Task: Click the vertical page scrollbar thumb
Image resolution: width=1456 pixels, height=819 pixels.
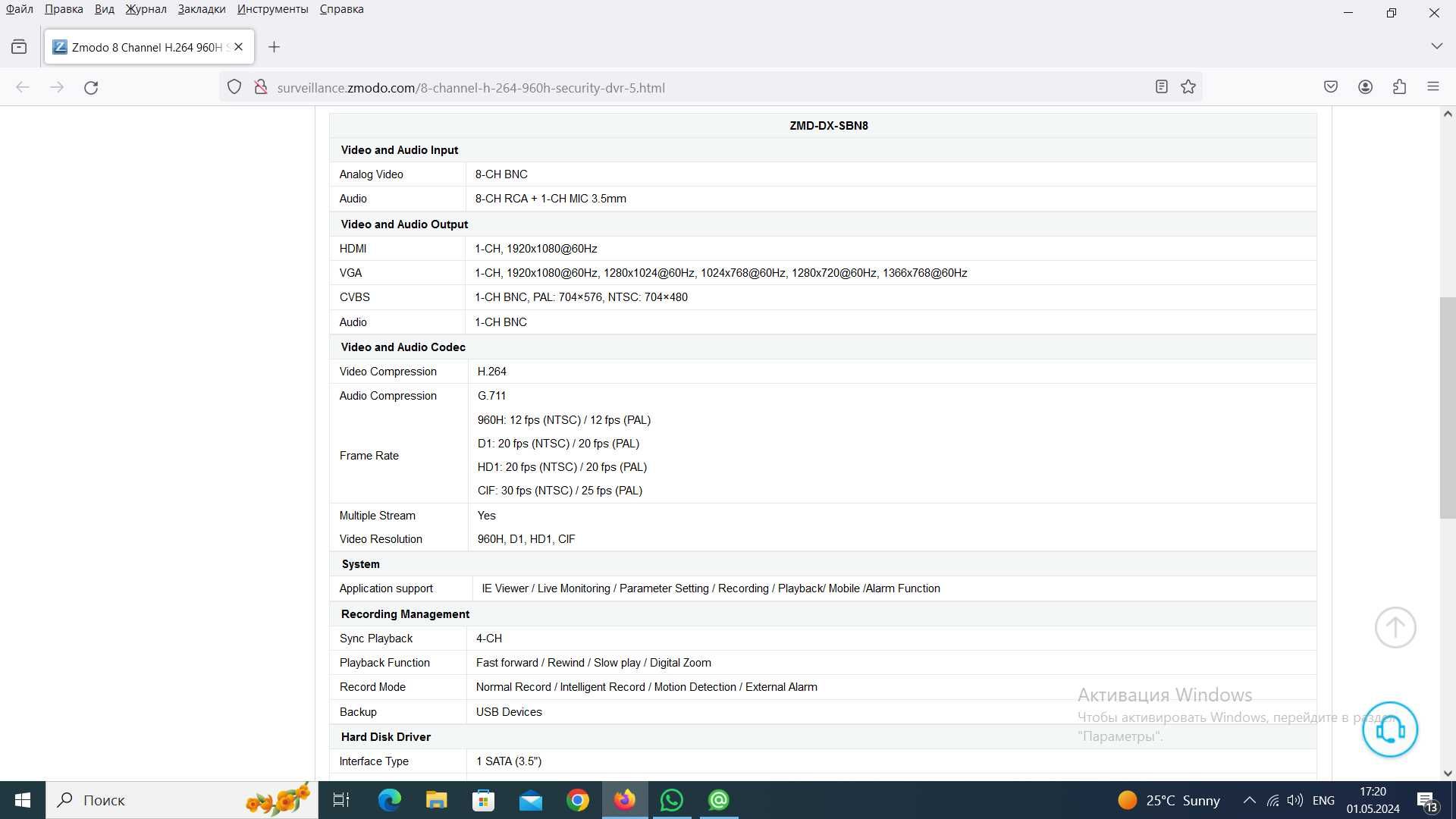Action: [x=1447, y=408]
